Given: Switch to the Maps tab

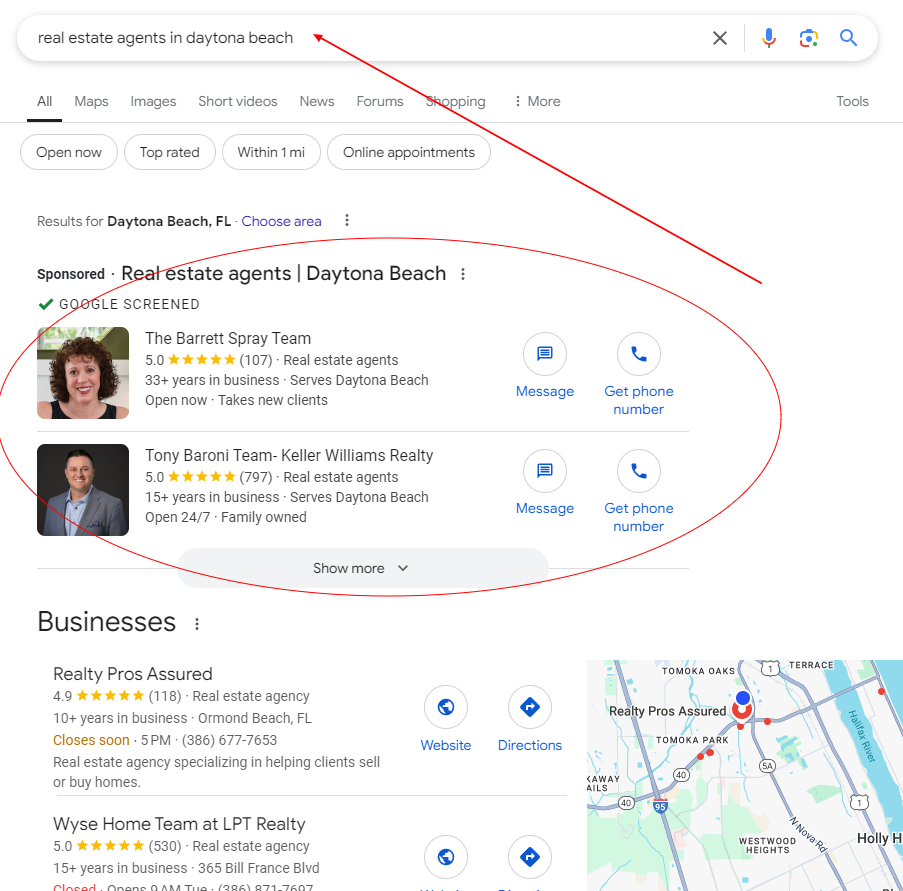Looking at the screenshot, I should (91, 101).
